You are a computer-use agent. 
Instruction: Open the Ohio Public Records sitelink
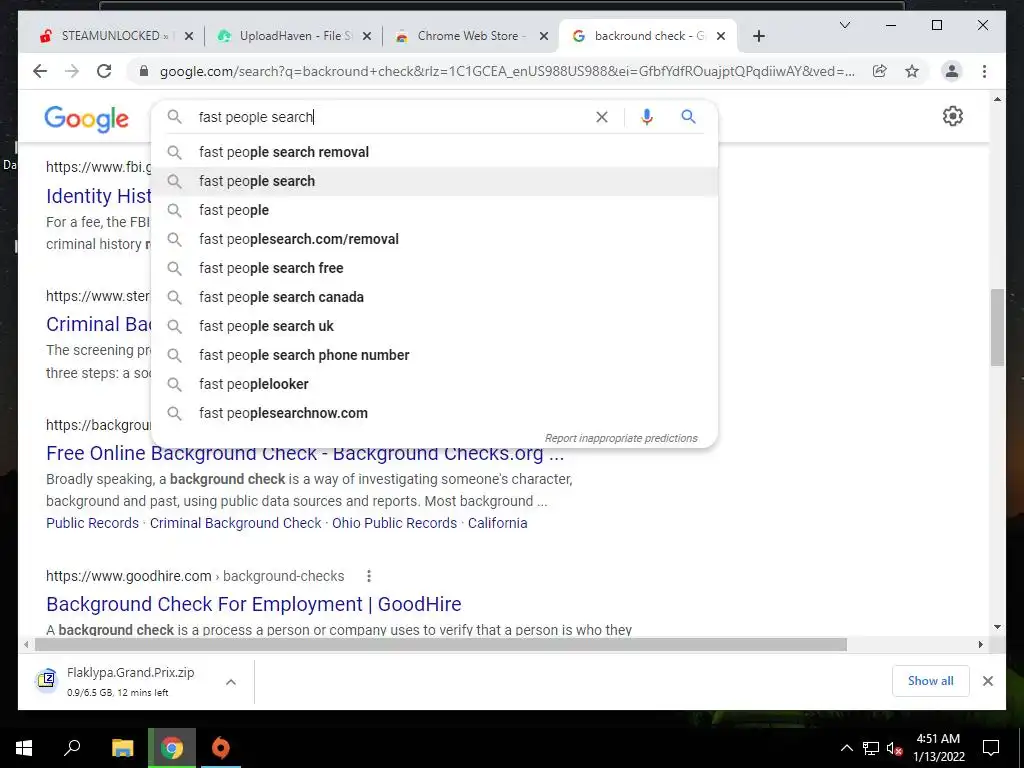[394, 523]
